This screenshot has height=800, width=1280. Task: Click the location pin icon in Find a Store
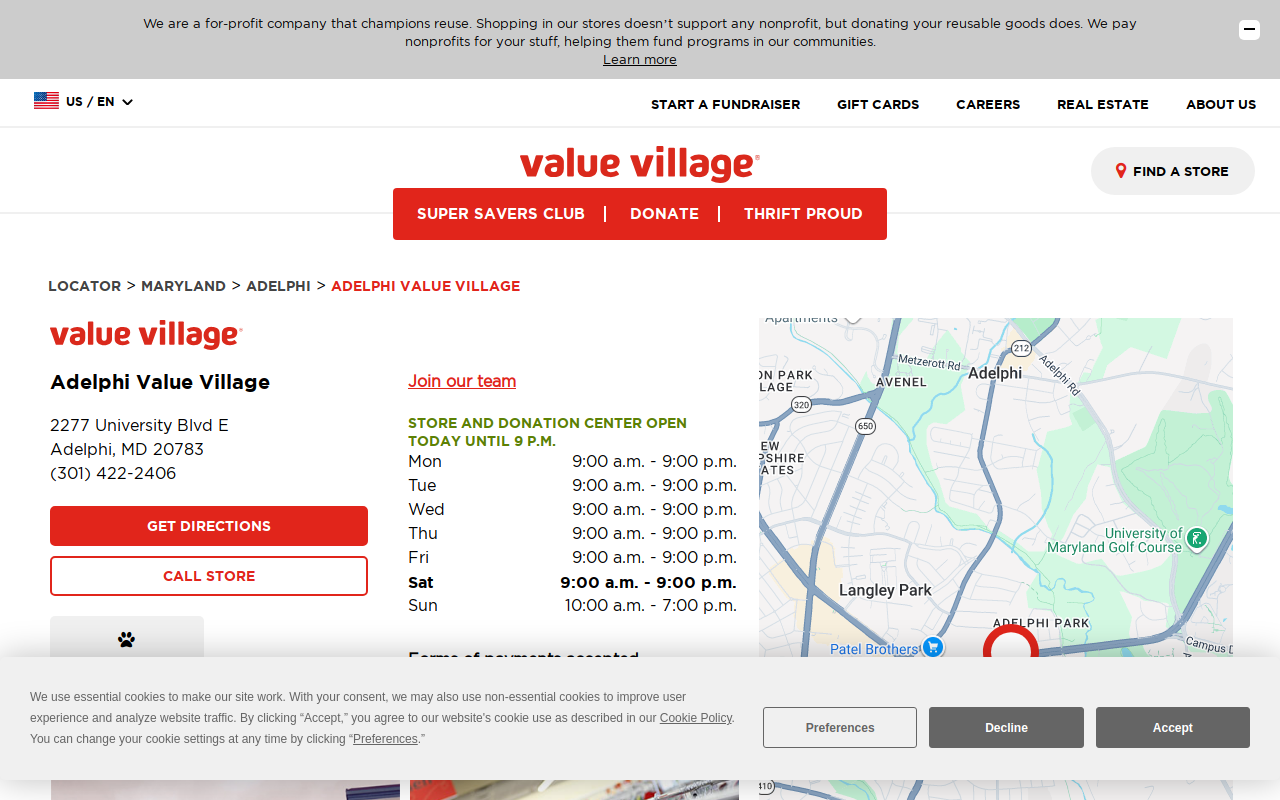[1121, 171]
